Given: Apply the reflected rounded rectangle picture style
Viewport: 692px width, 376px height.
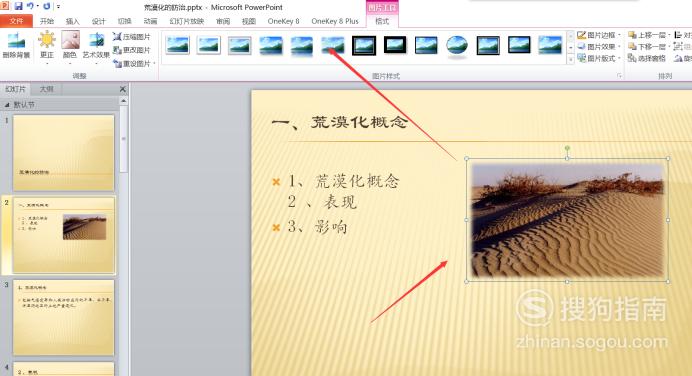Looking at the screenshot, I should (302, 45).
